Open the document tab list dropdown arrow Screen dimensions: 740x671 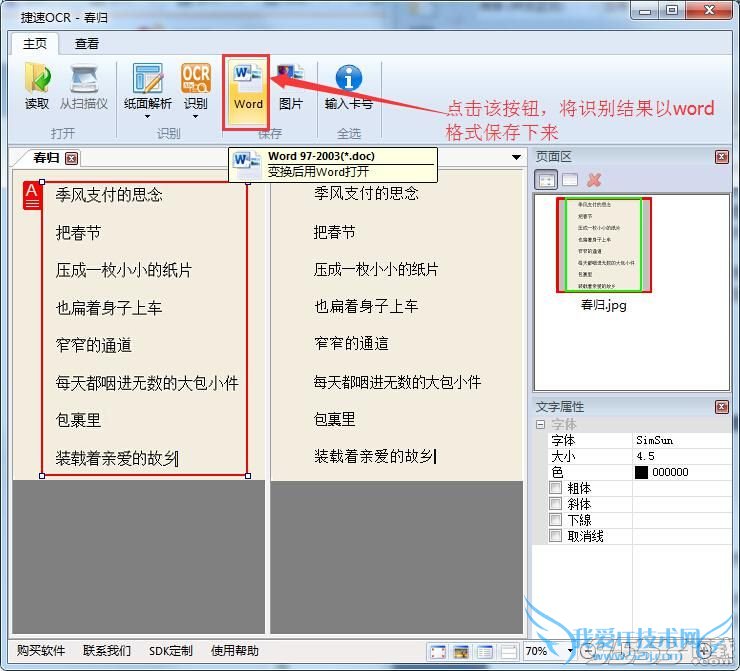[x=516, y=157]
